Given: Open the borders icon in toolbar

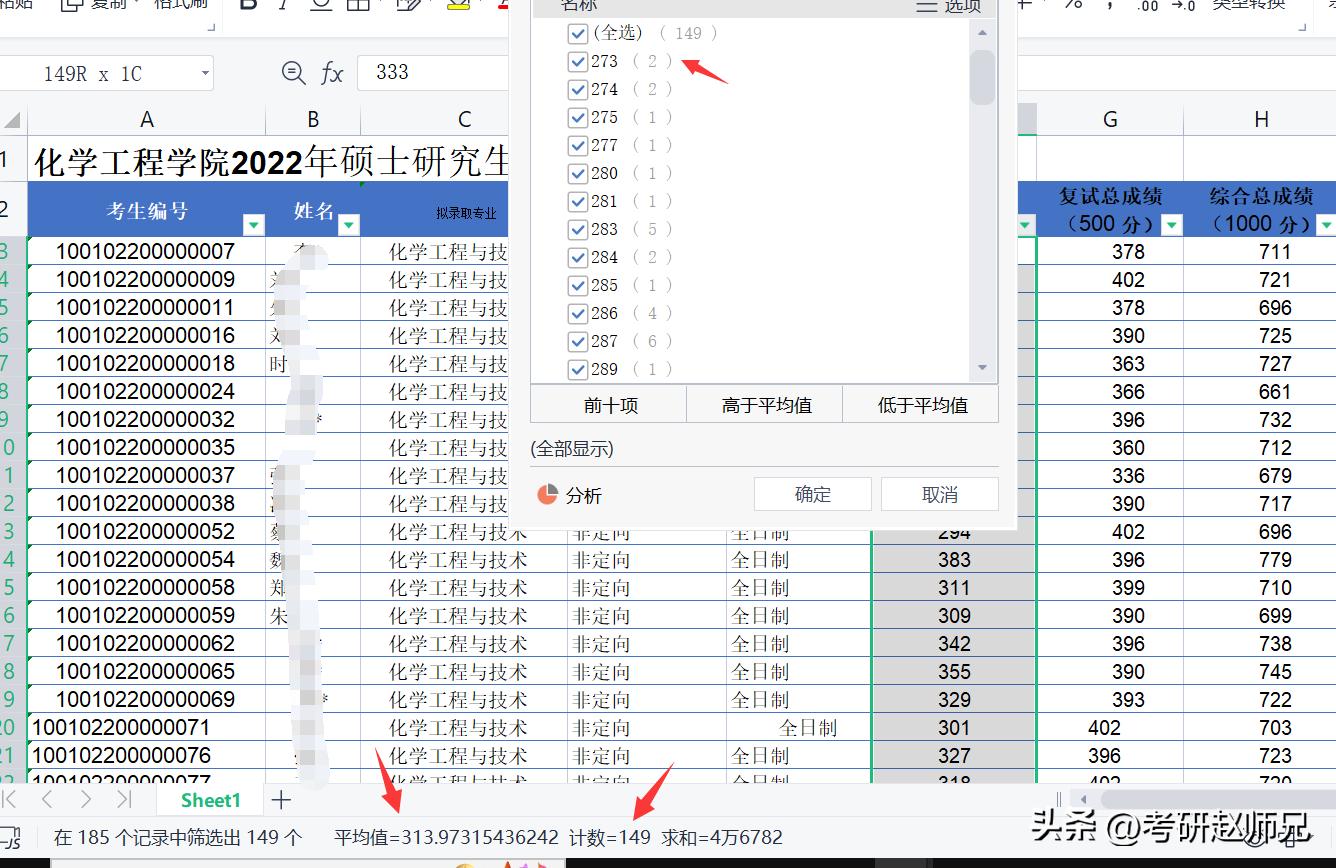Looking at the screenshot, I should click(x=358, y=5).
